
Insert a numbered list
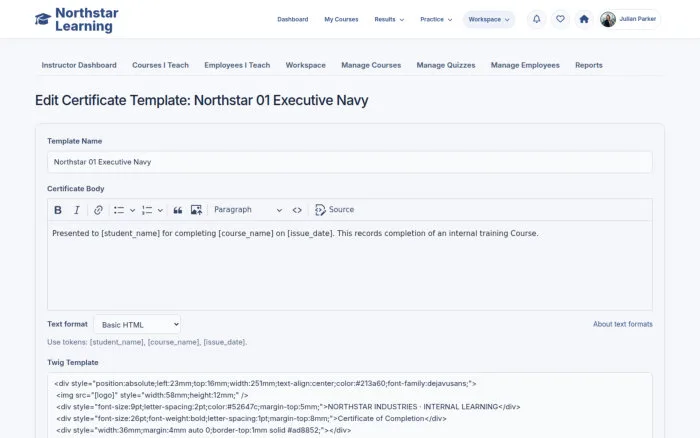pyautogui.click(x=147, y=210)
